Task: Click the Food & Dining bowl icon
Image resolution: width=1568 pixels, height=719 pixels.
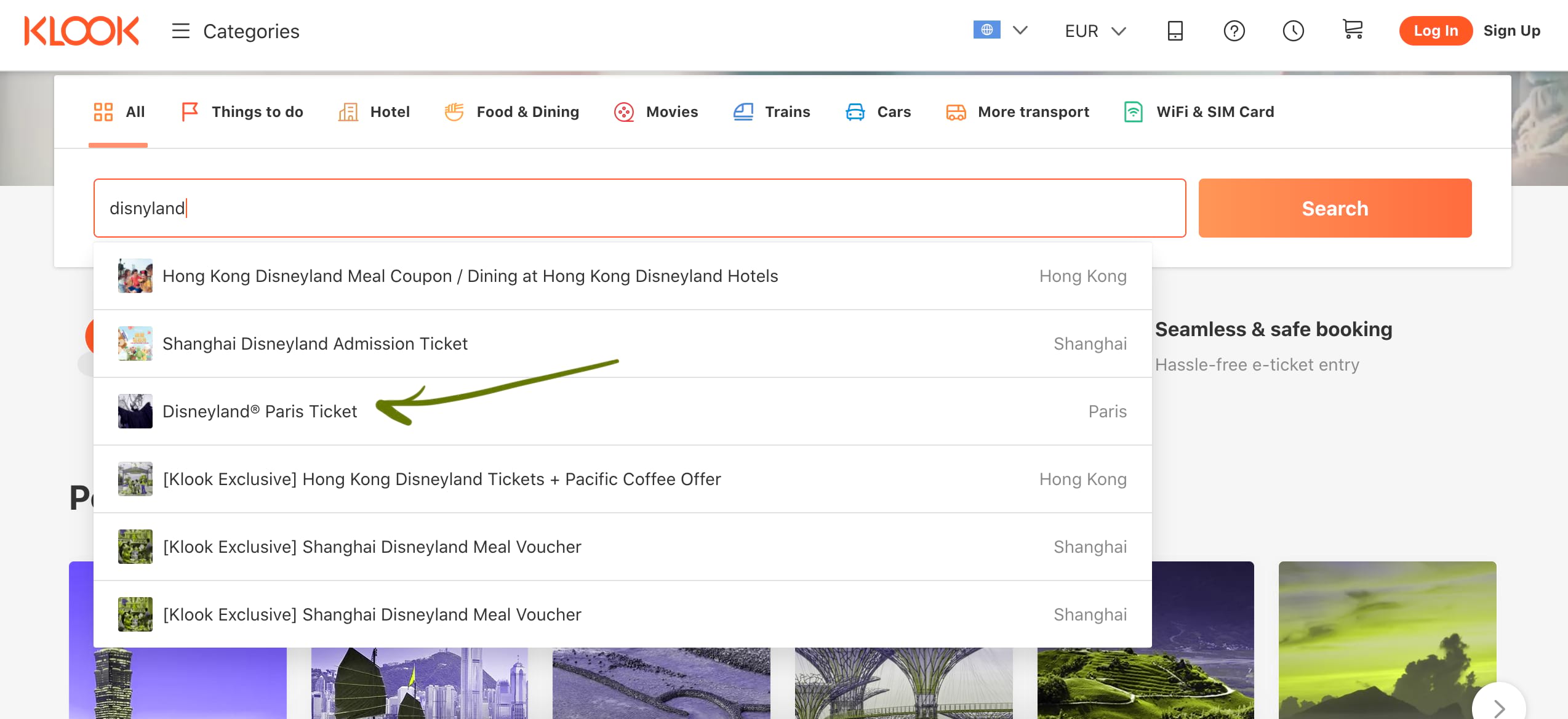Action: click(x=454, y=112)
